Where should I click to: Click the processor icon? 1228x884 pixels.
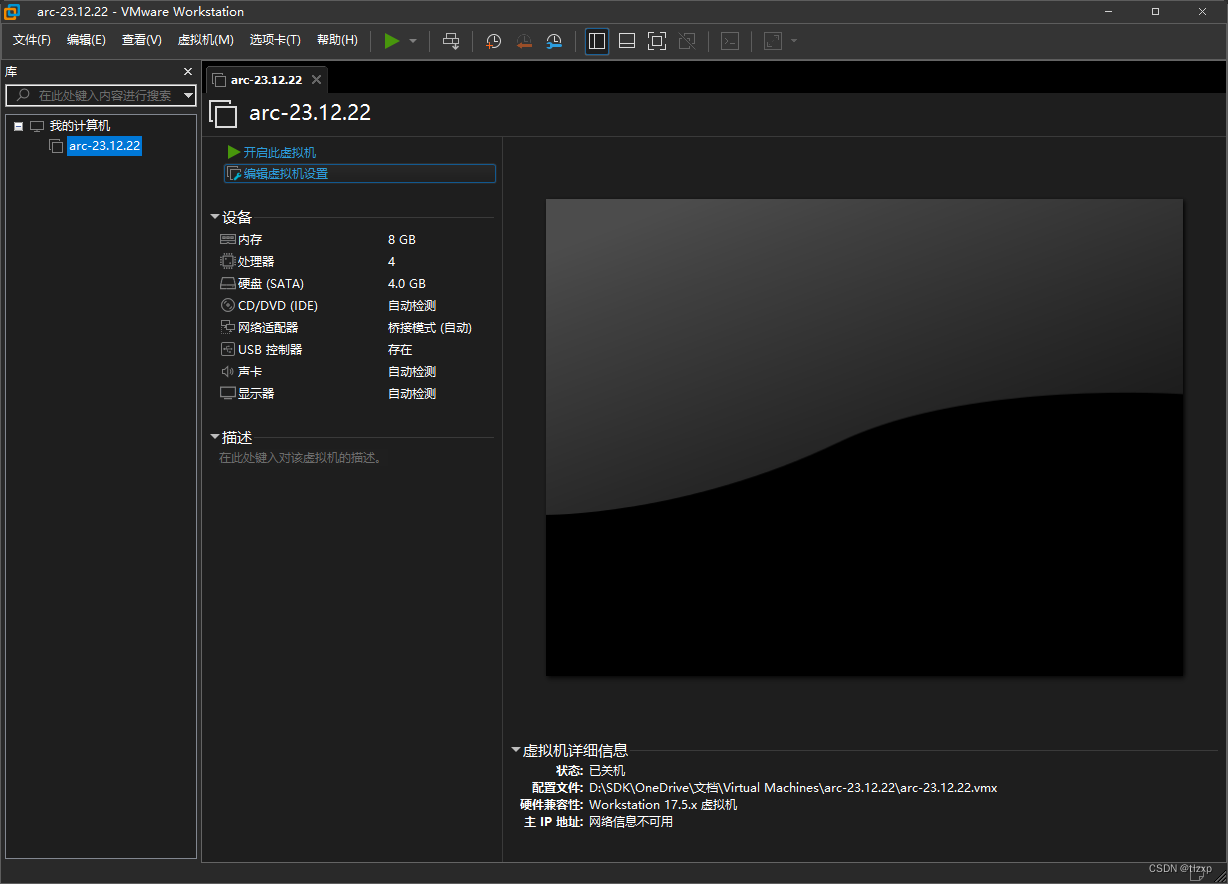227,262
